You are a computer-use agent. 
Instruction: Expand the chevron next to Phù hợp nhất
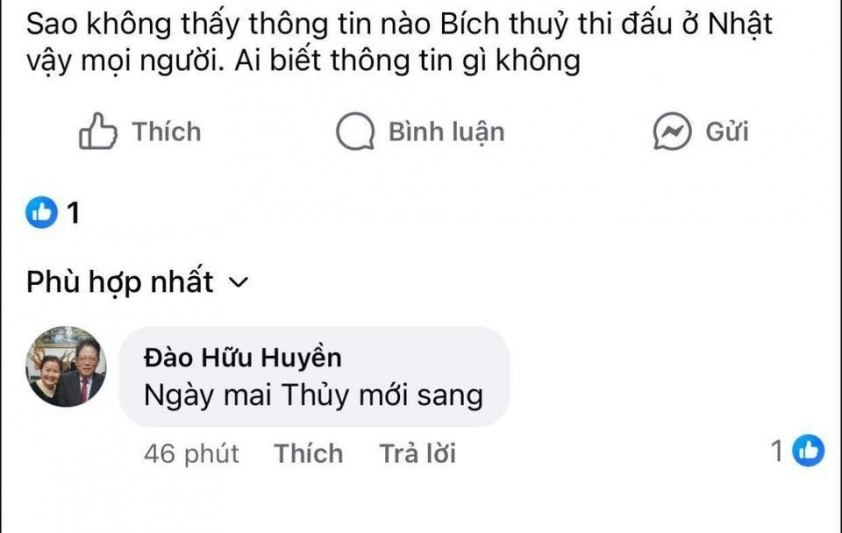click(238, 284)
